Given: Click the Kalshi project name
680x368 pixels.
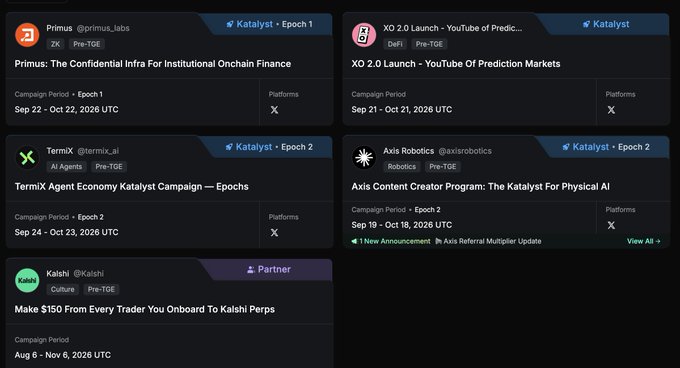Looking at the screenshot, I should click(x=58, y=274).
